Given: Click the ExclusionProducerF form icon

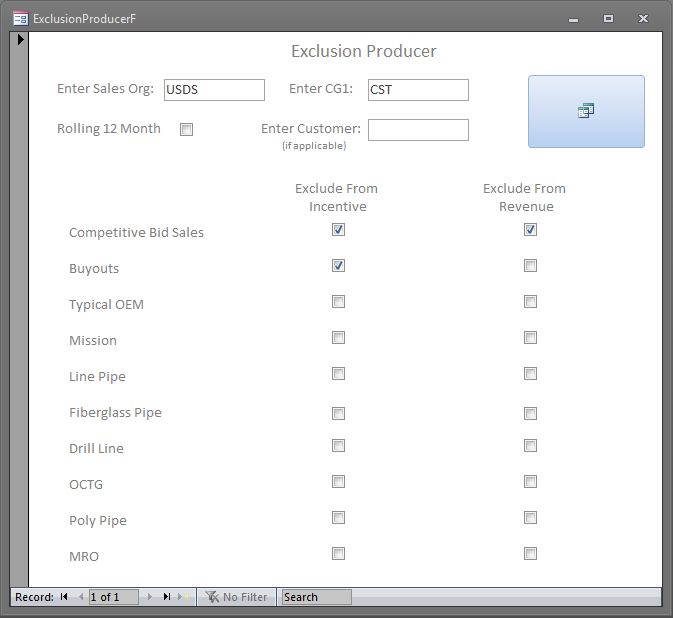Looking at the screenshot, I should coord(20,18).
